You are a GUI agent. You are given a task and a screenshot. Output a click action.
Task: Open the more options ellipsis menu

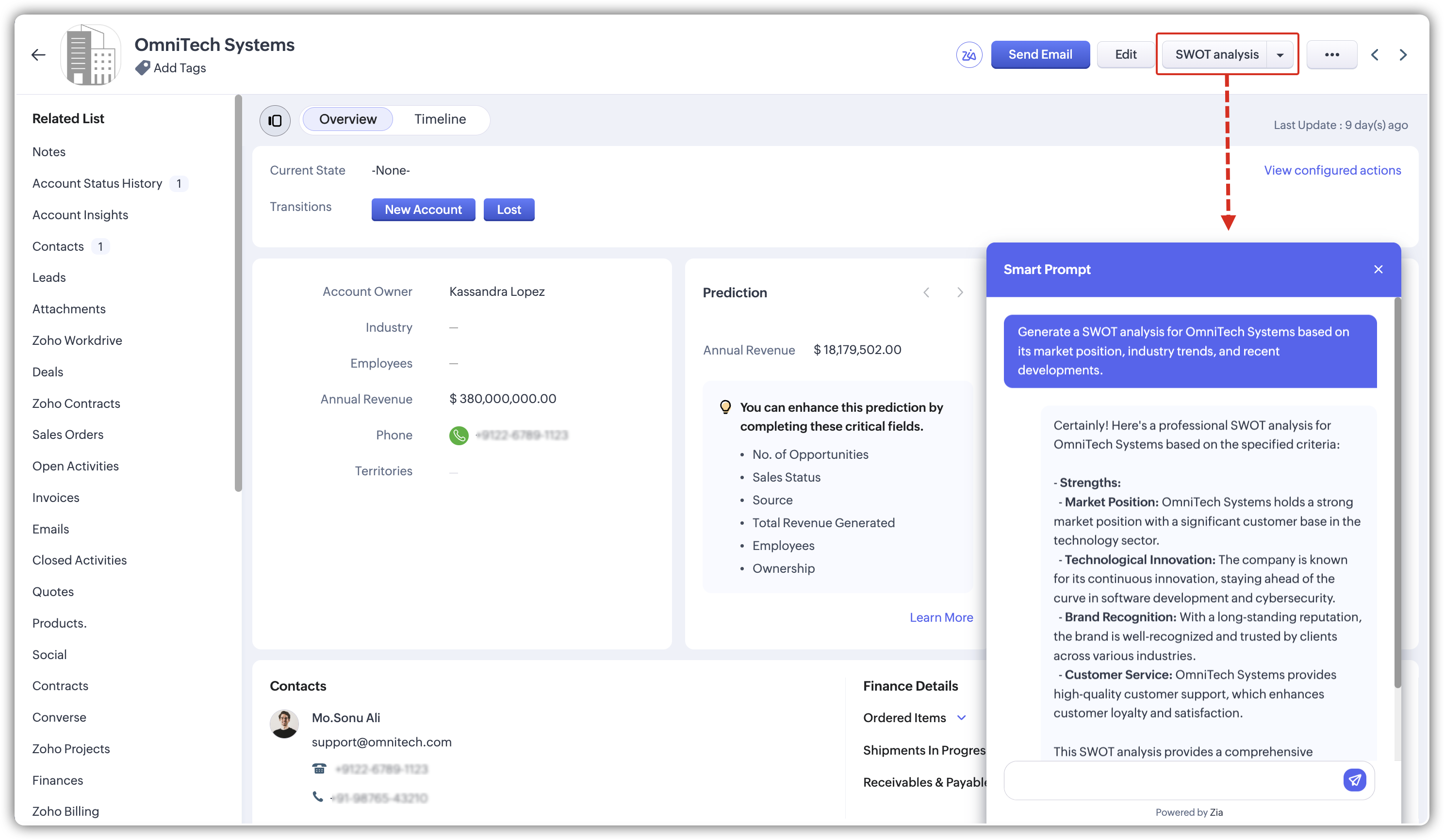click(1332, 55)
